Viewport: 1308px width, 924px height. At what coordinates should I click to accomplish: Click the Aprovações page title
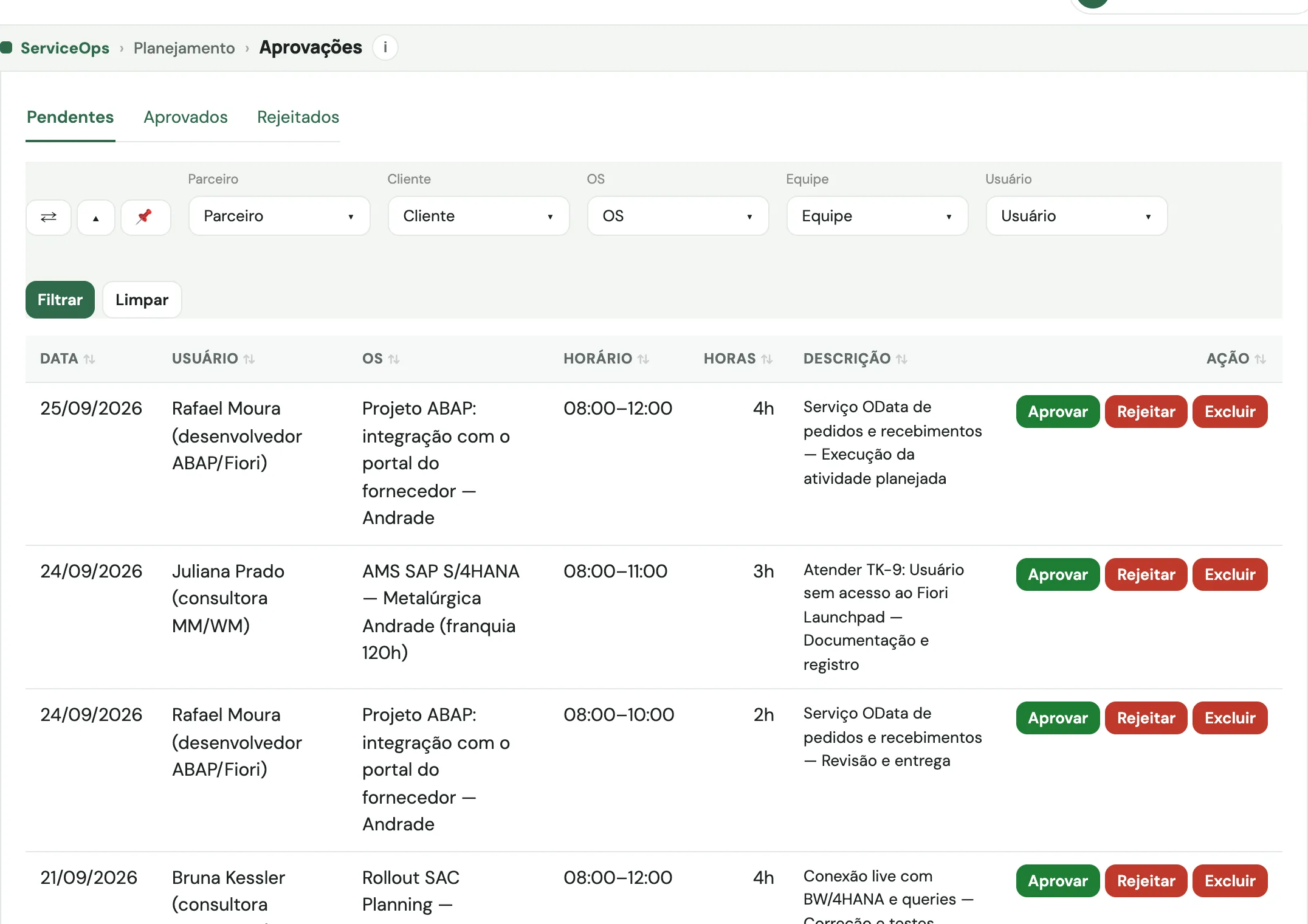tap(311, 47)
